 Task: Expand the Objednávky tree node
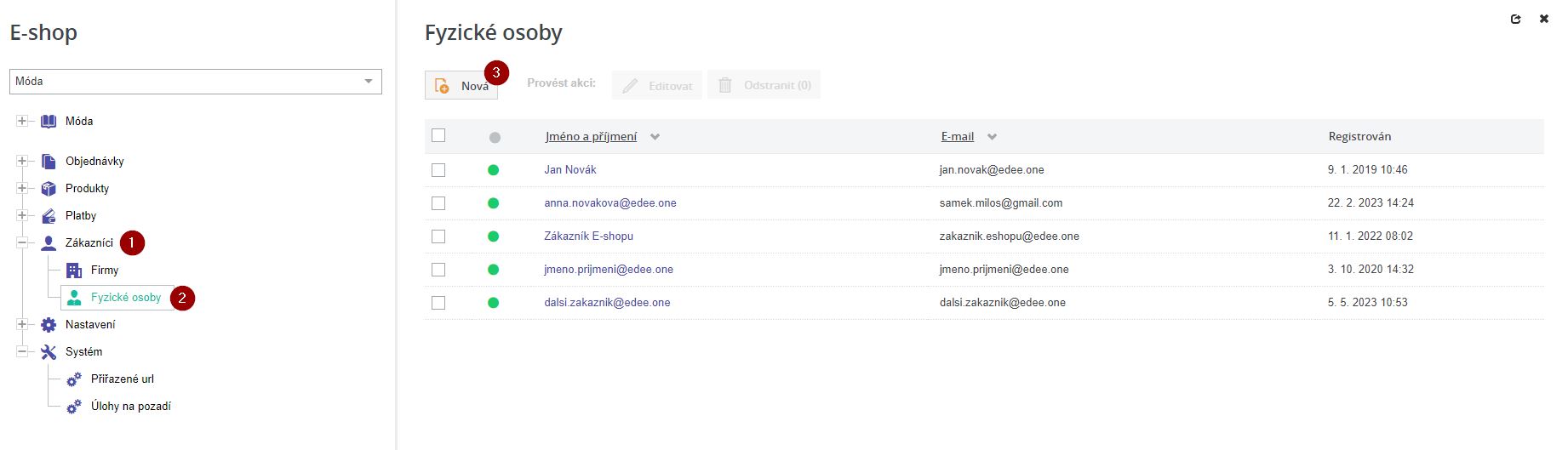click(22, 162)
